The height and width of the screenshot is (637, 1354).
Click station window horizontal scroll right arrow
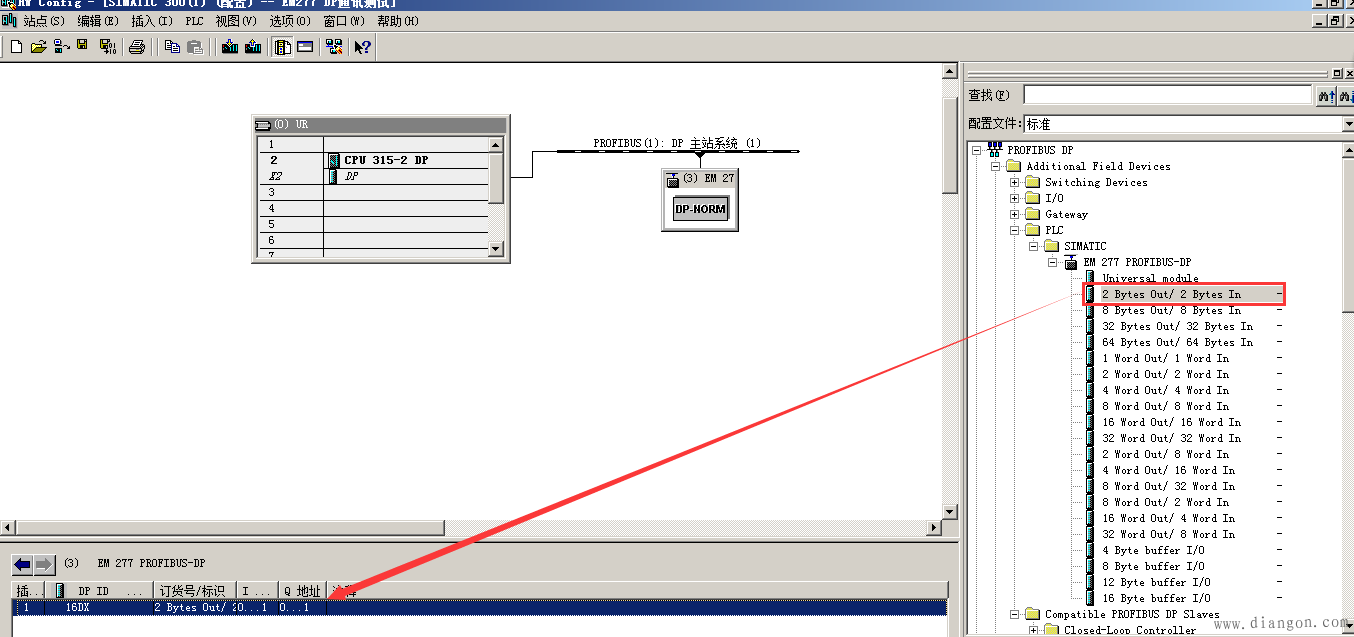click(x=935, y=527)
